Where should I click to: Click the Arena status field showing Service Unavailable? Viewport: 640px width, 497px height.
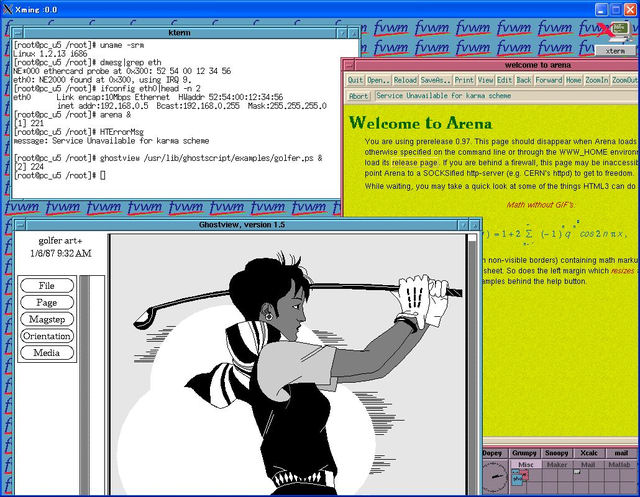pos(506,96)
